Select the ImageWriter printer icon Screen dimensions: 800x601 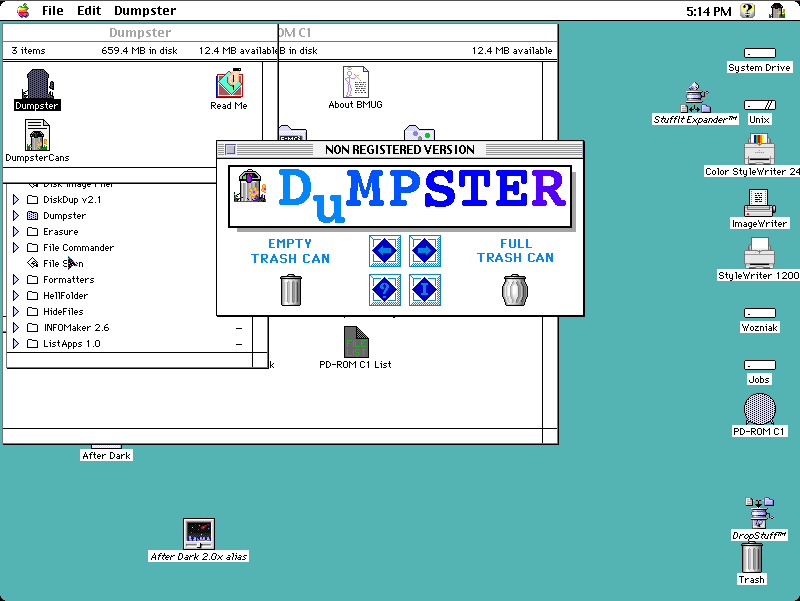[x=759, y=203]
